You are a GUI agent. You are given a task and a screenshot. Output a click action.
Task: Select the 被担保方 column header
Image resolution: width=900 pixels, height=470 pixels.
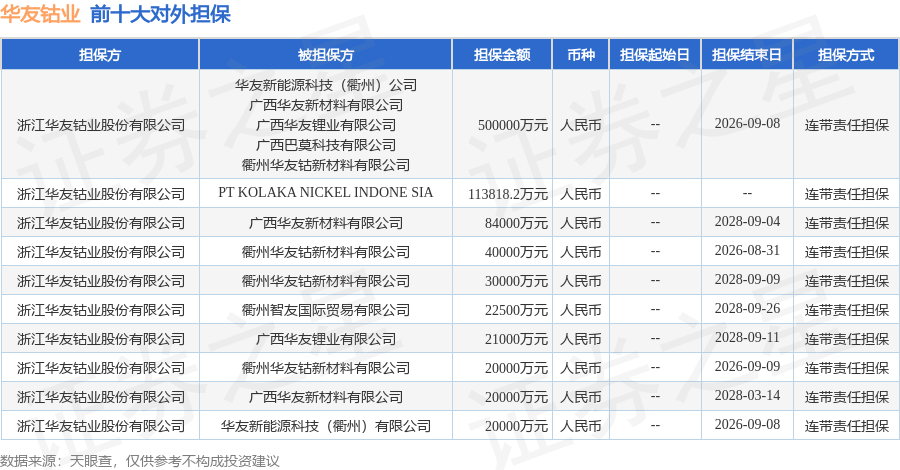pos(325,55)
